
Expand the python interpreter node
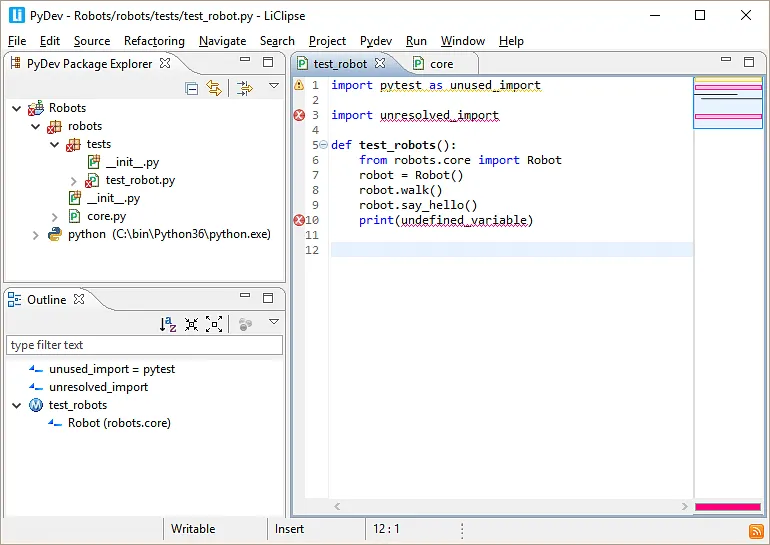(x=36, y=234)
